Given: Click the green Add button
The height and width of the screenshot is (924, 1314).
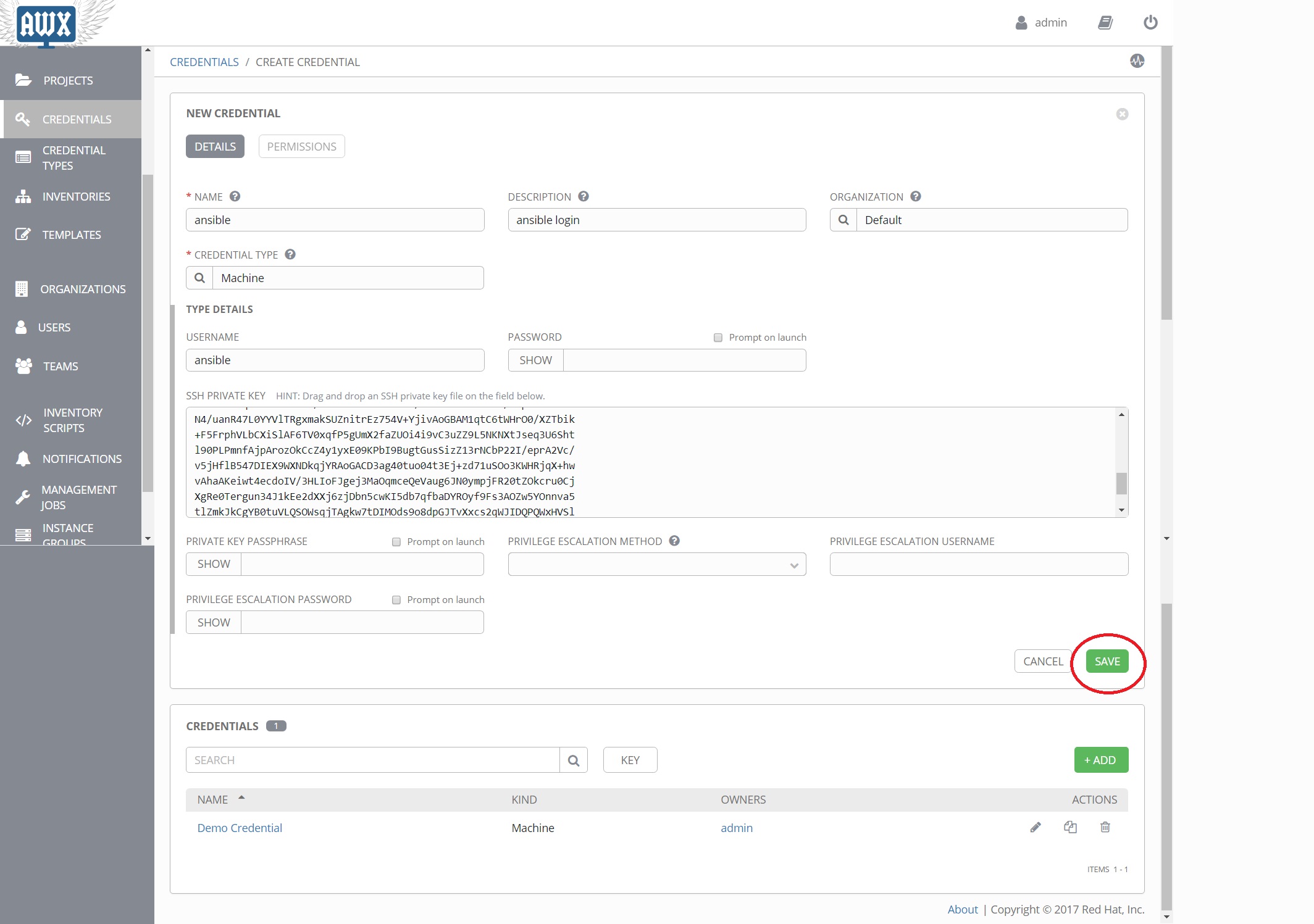Looking at the screenshot, I should pos(1101,760).
